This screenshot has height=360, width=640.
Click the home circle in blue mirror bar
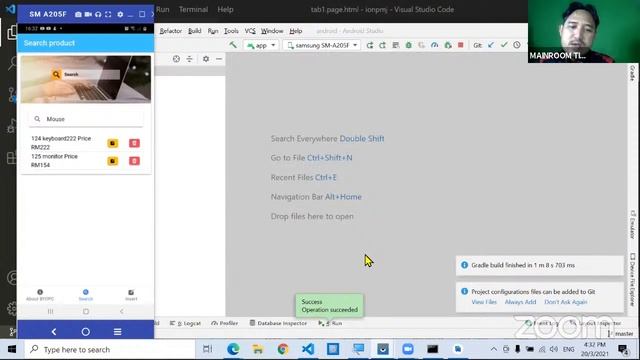point(86,332)
